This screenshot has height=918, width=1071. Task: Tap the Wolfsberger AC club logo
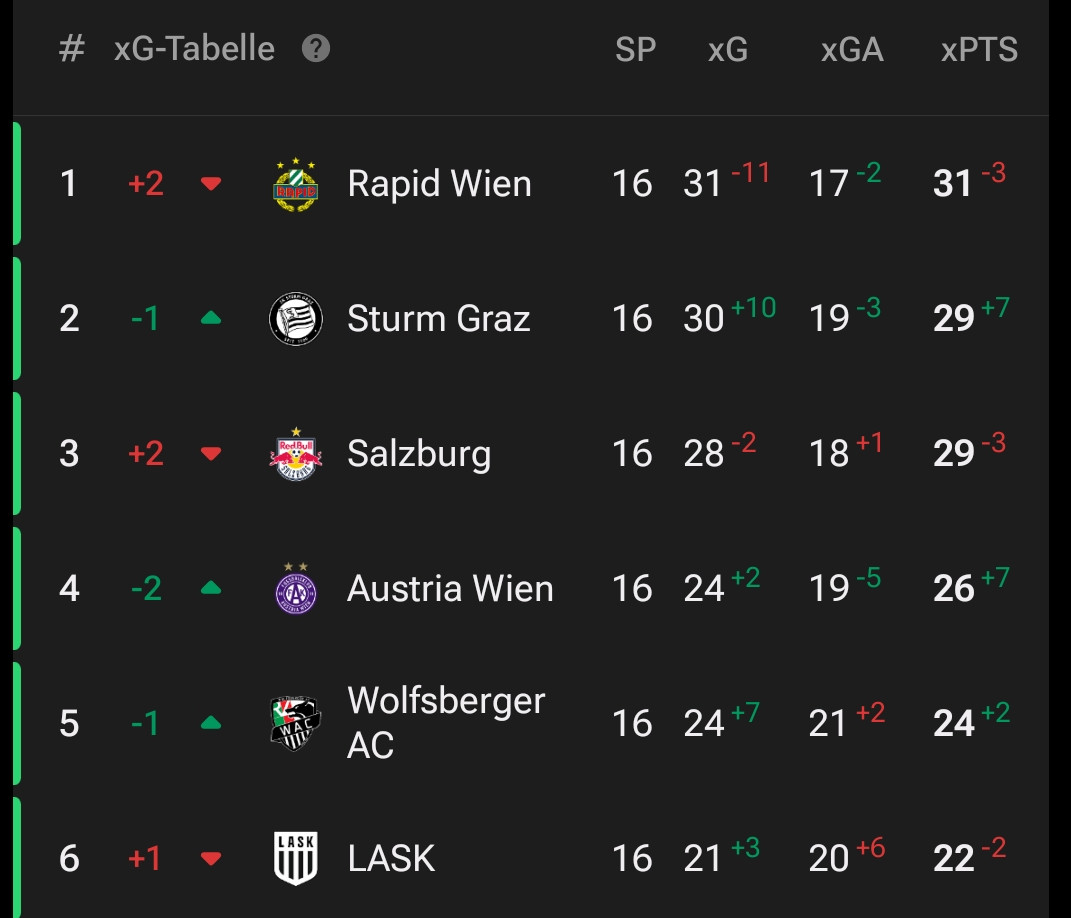296,723
